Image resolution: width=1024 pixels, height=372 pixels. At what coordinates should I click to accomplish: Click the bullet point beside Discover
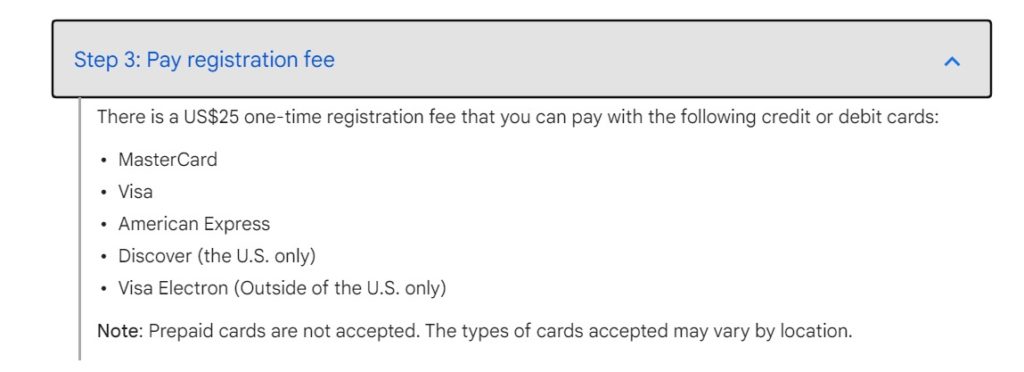tap(103, 256)
